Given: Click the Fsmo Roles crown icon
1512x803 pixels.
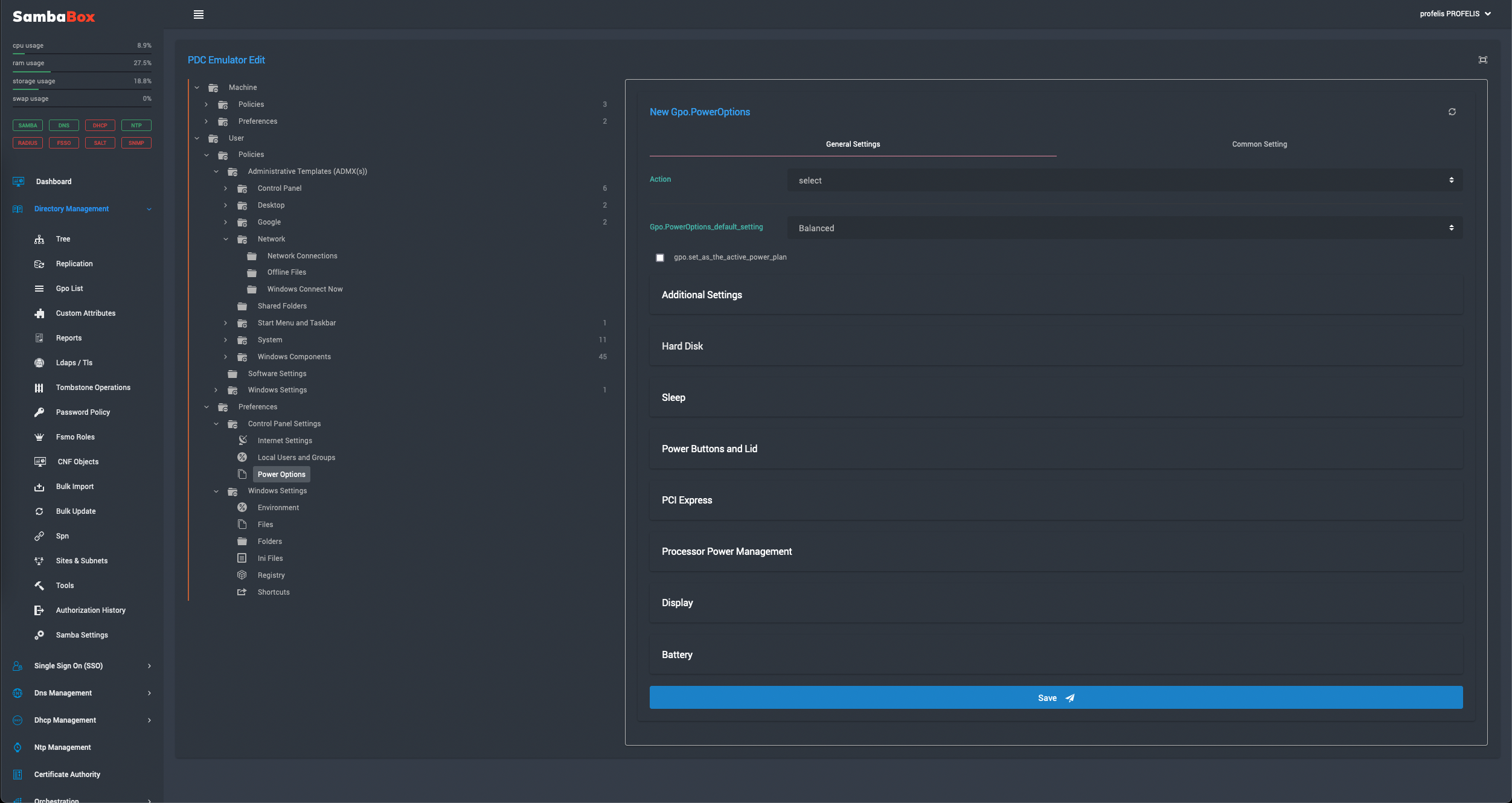Looking at the screenshot, I should (x=39, y=437).
